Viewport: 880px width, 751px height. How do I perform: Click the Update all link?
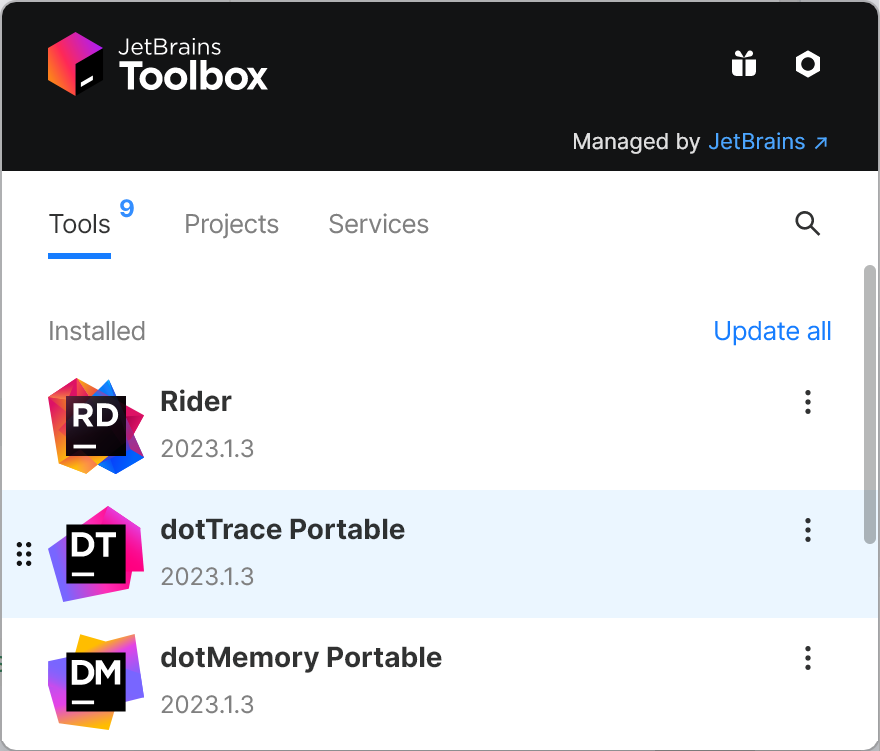coord(772,331)
